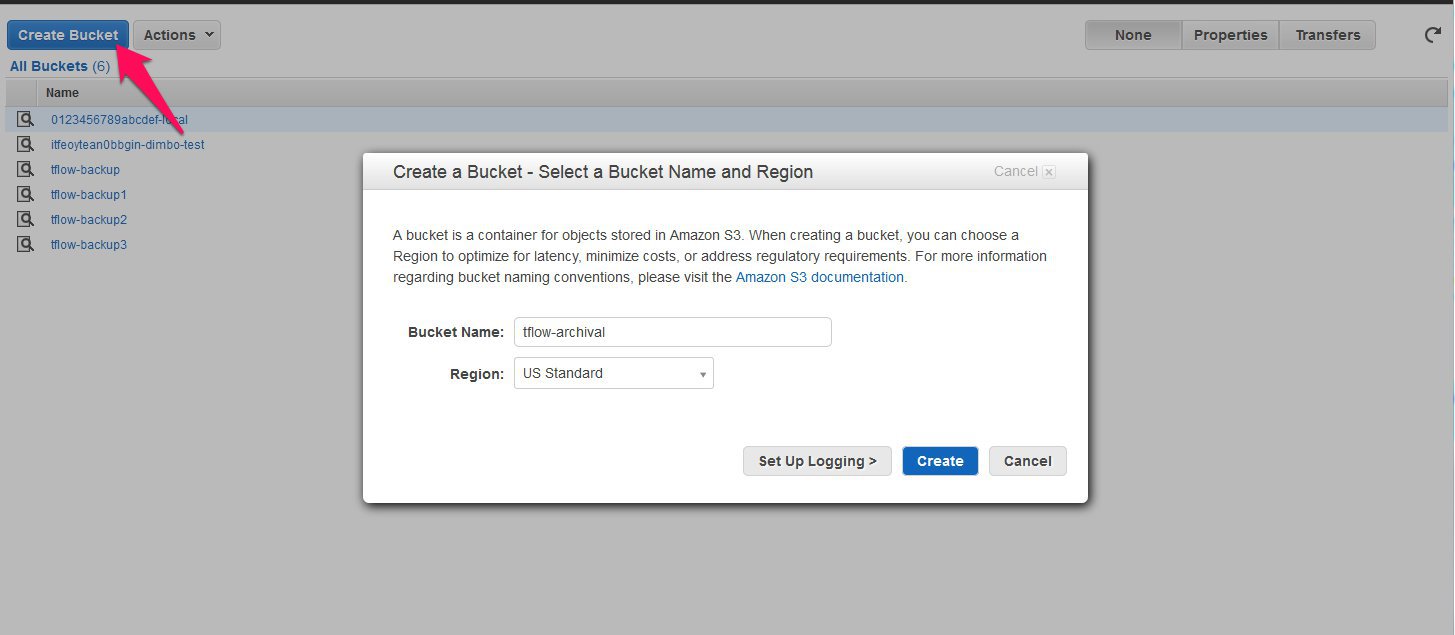Click the Set Up Logging button
This screenshot has width=1455, height=635.
coord(817,461)
